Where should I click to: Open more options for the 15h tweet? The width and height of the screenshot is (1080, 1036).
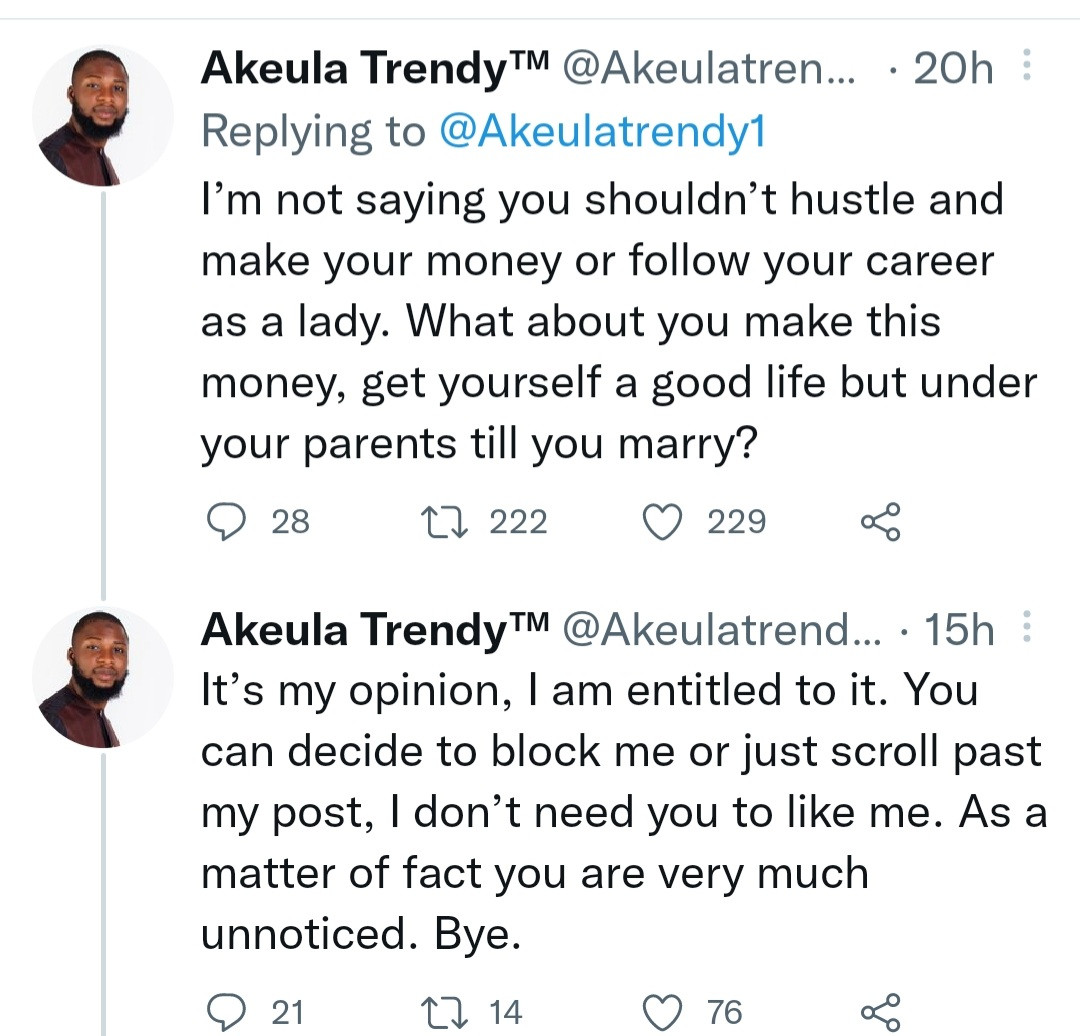click(1024, 630)
